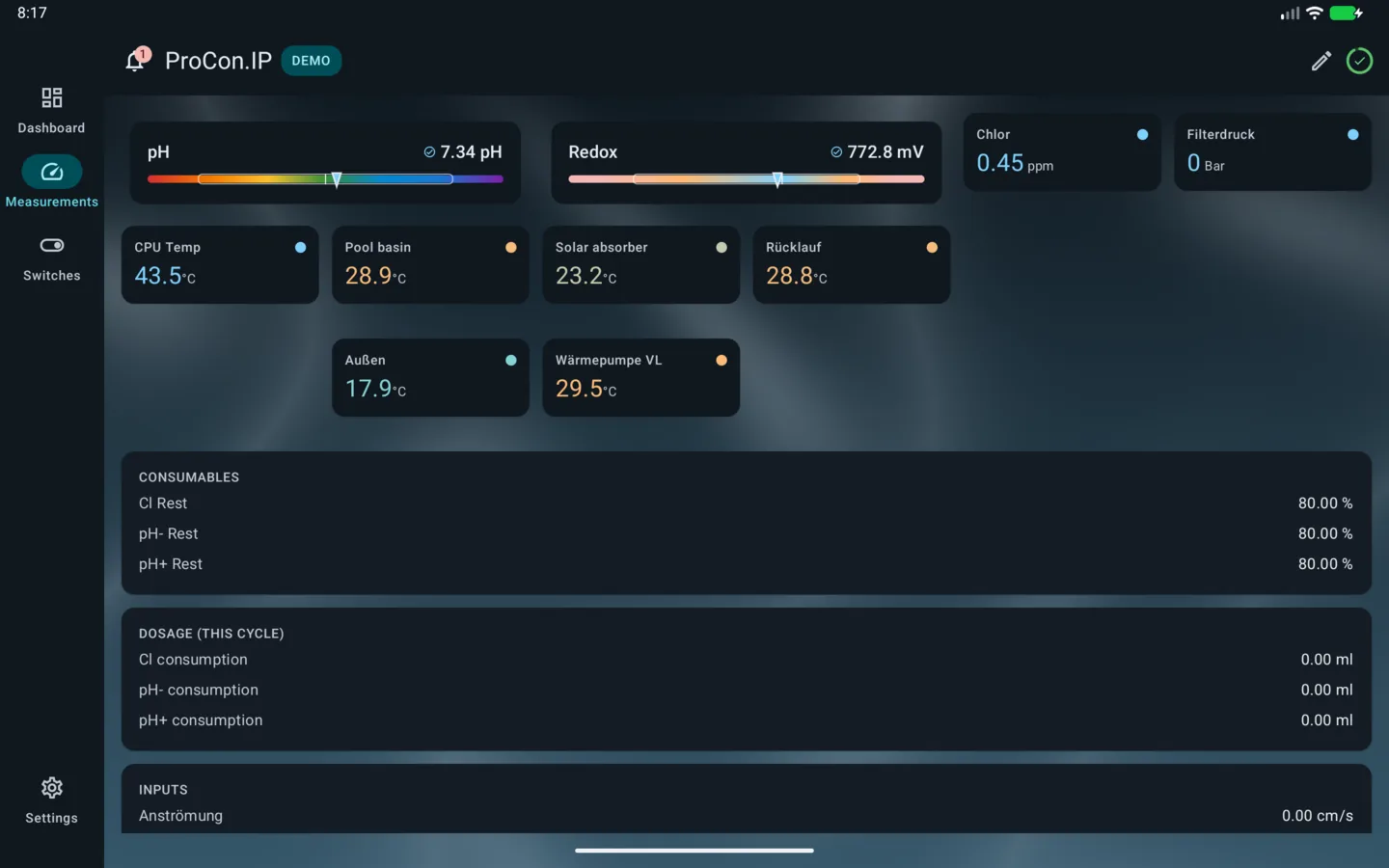The height and width of the screenshot is (868, 1389).
Task: Select the pH+ Rest row label
Action: pos(171,564)
